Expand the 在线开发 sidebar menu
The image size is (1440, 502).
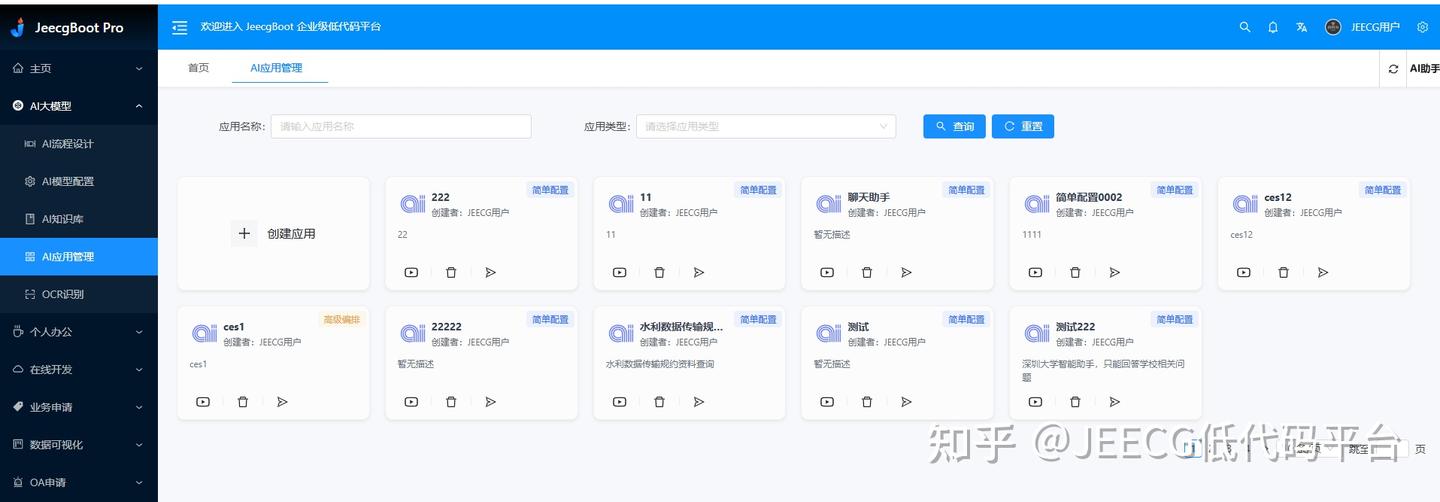[x=79, y=369]
